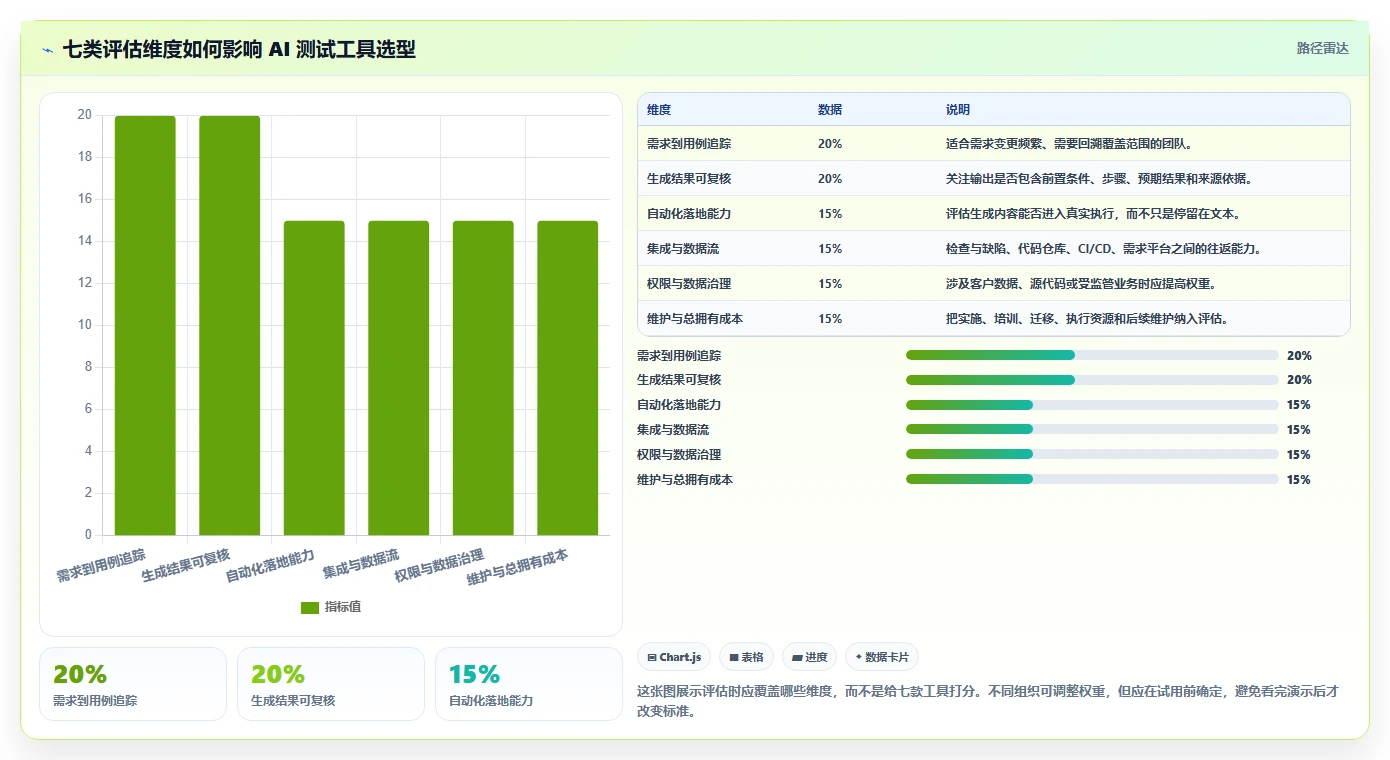Select 生成结果可复核 cell in the table
The width and height of the screenshot is (1390, 760).
(689, 179)
